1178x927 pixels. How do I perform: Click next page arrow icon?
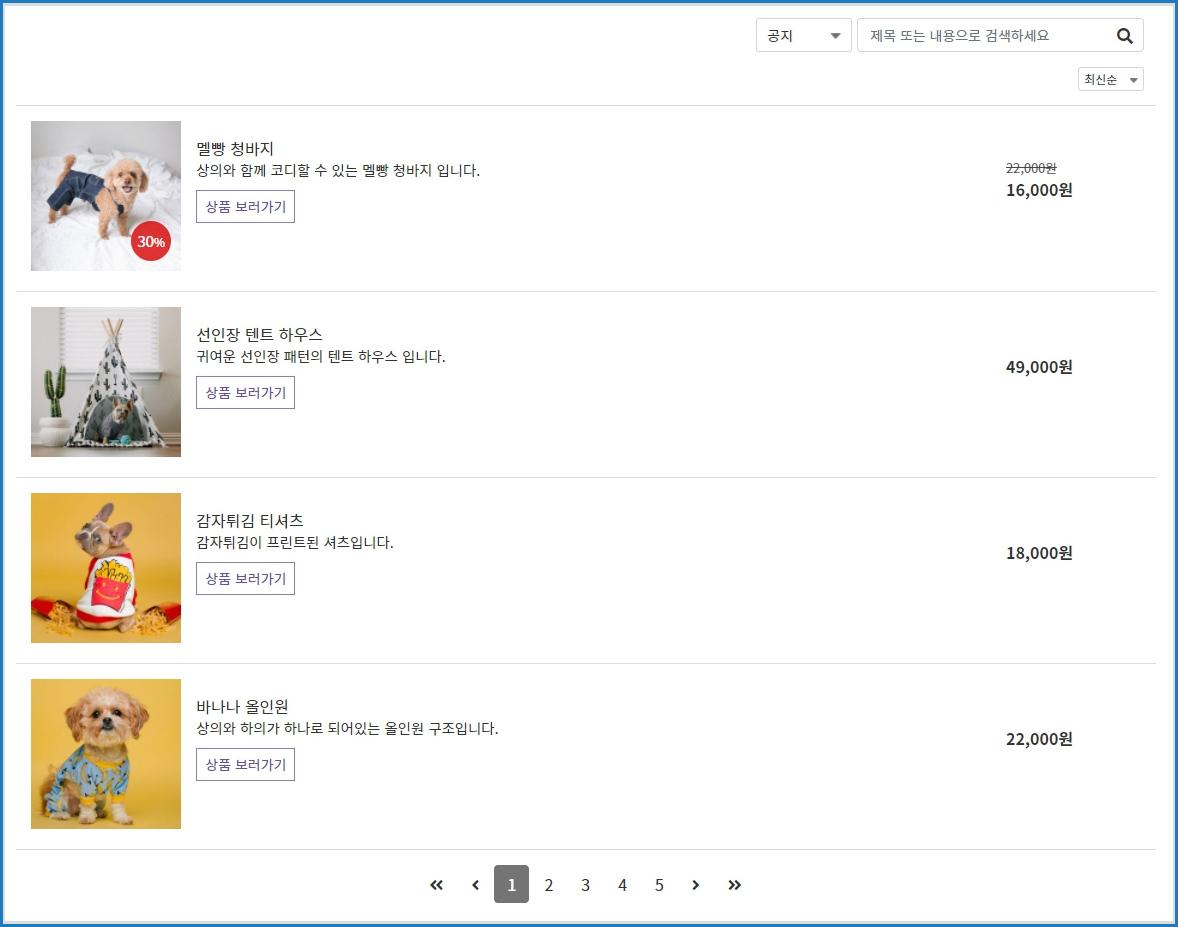(x=696, y=885)
